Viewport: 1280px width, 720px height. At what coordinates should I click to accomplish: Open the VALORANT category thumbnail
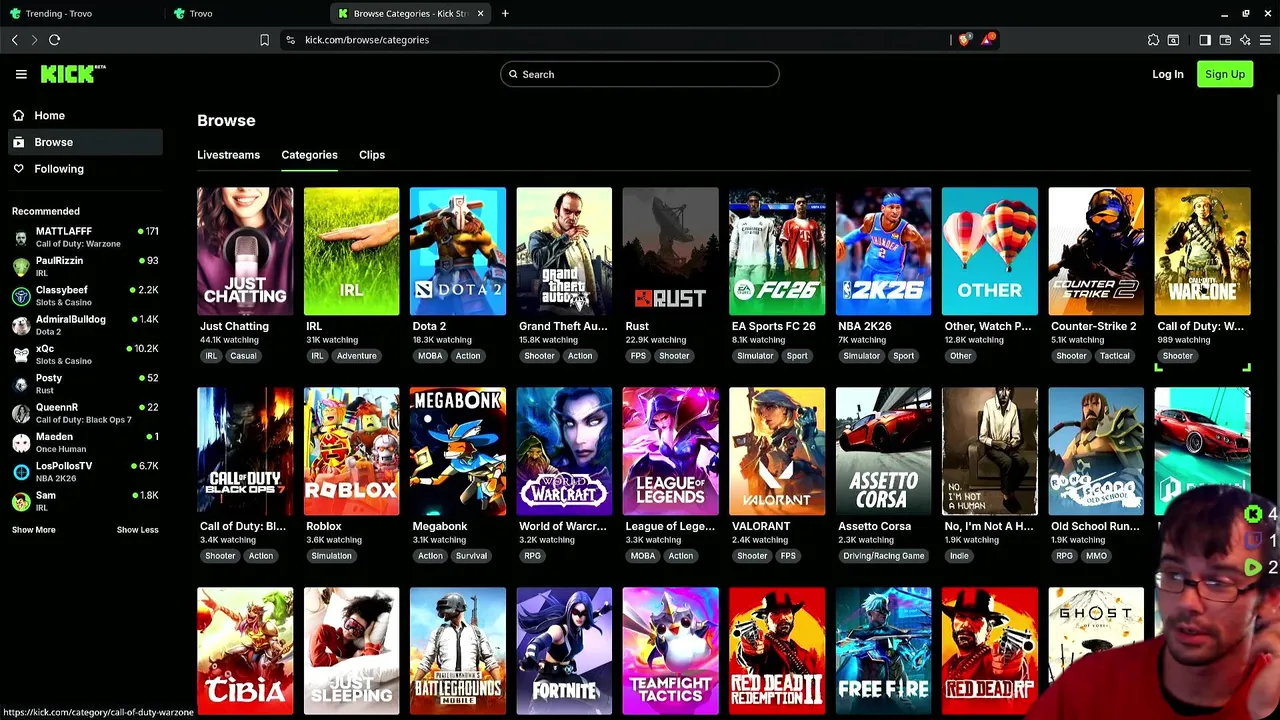point(777,451)
